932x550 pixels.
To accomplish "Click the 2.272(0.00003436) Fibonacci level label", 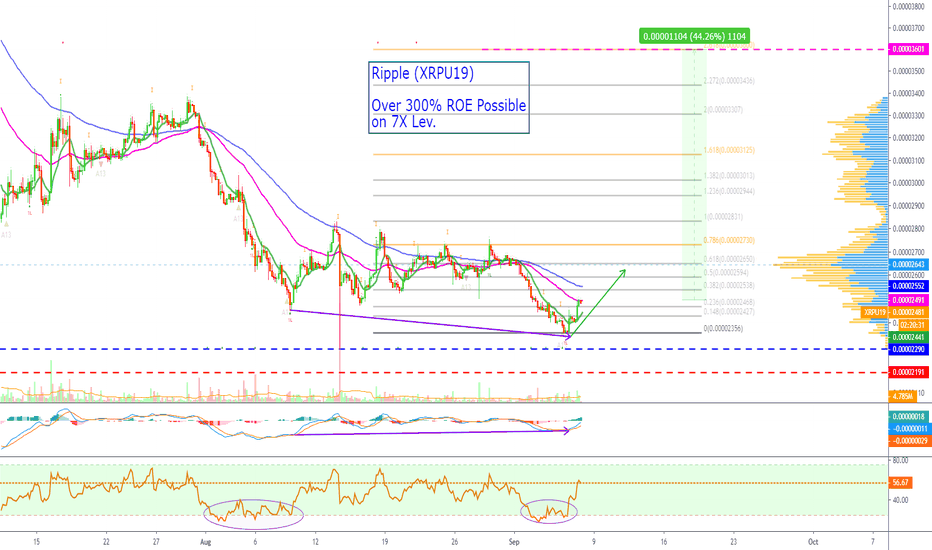I will (x=729, y=80).
